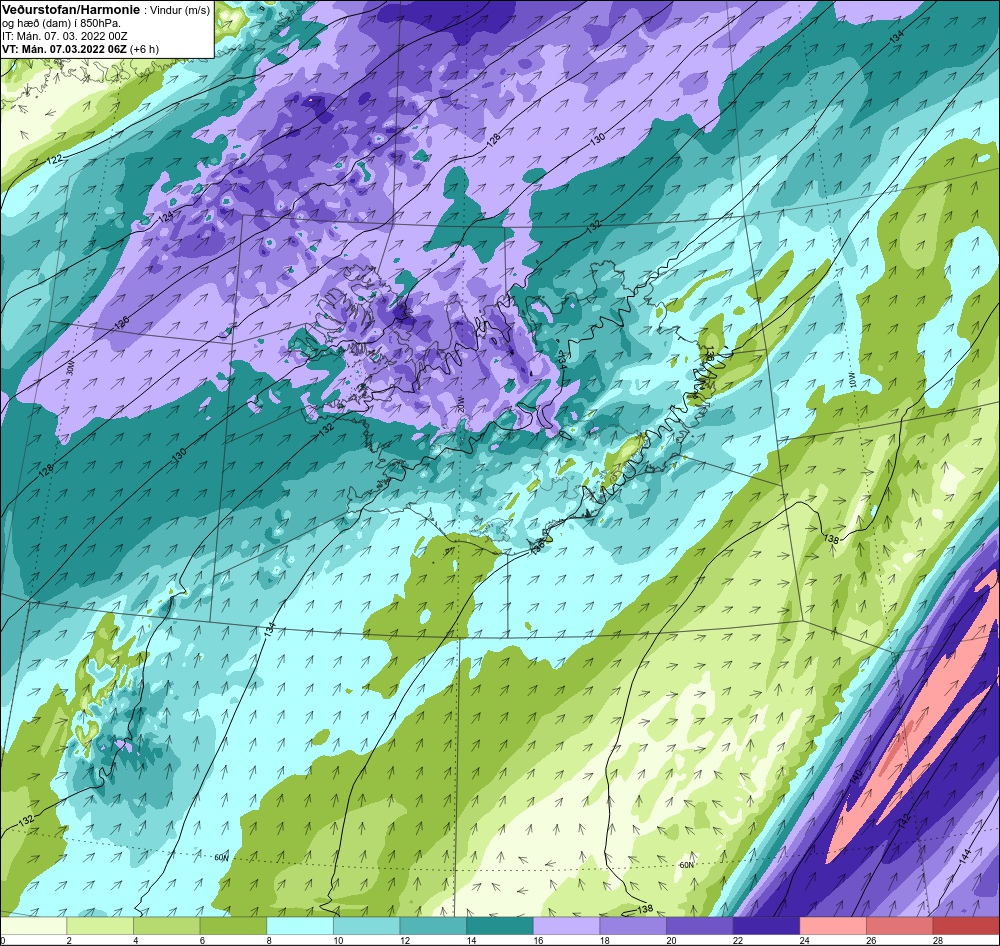Click the '144' height contour label
The image size is (1000, 946).
[964, 854]
